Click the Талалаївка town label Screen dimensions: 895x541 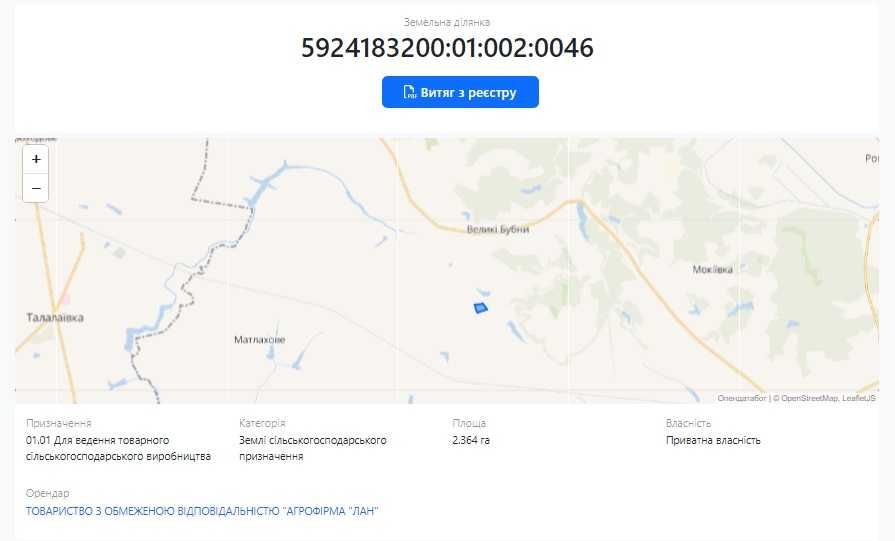pyautogui.click(x=55, y=317)
